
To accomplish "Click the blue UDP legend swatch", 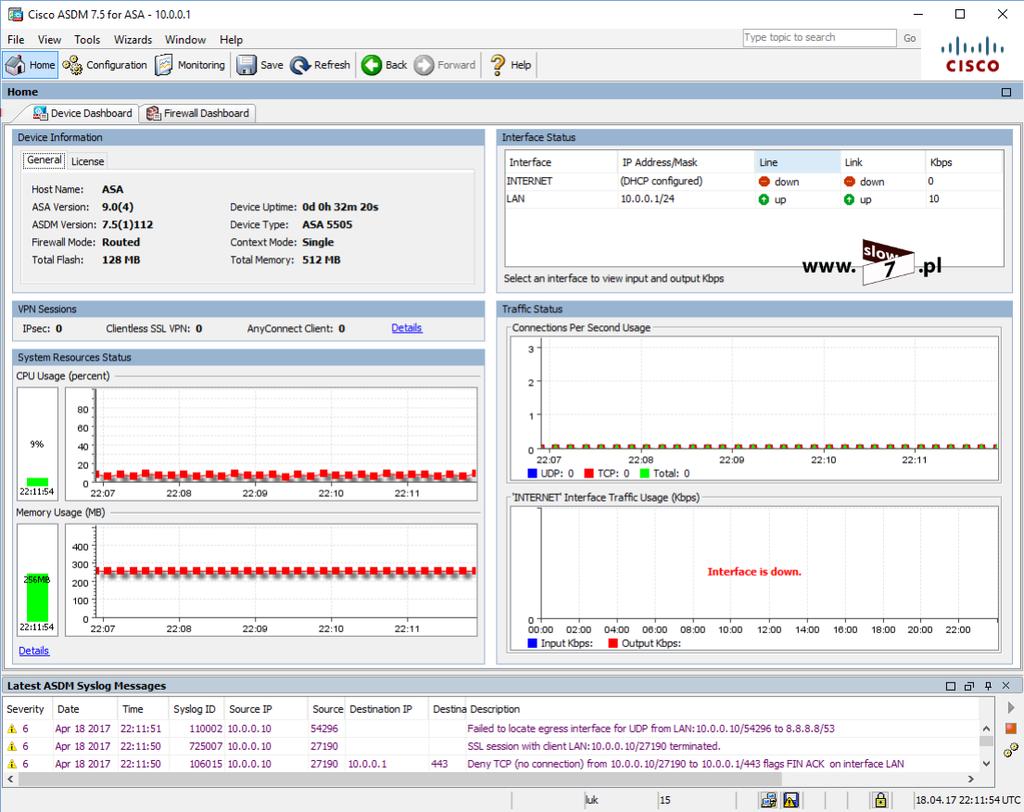I will [x=532, y=474].
